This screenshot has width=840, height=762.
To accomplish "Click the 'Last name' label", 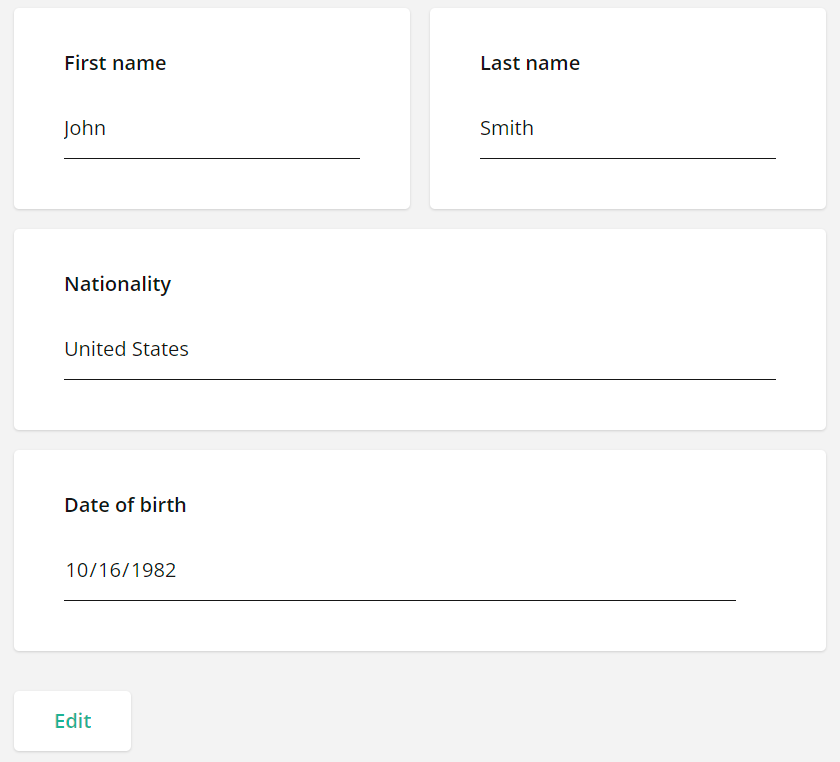I will coord(530,62).
